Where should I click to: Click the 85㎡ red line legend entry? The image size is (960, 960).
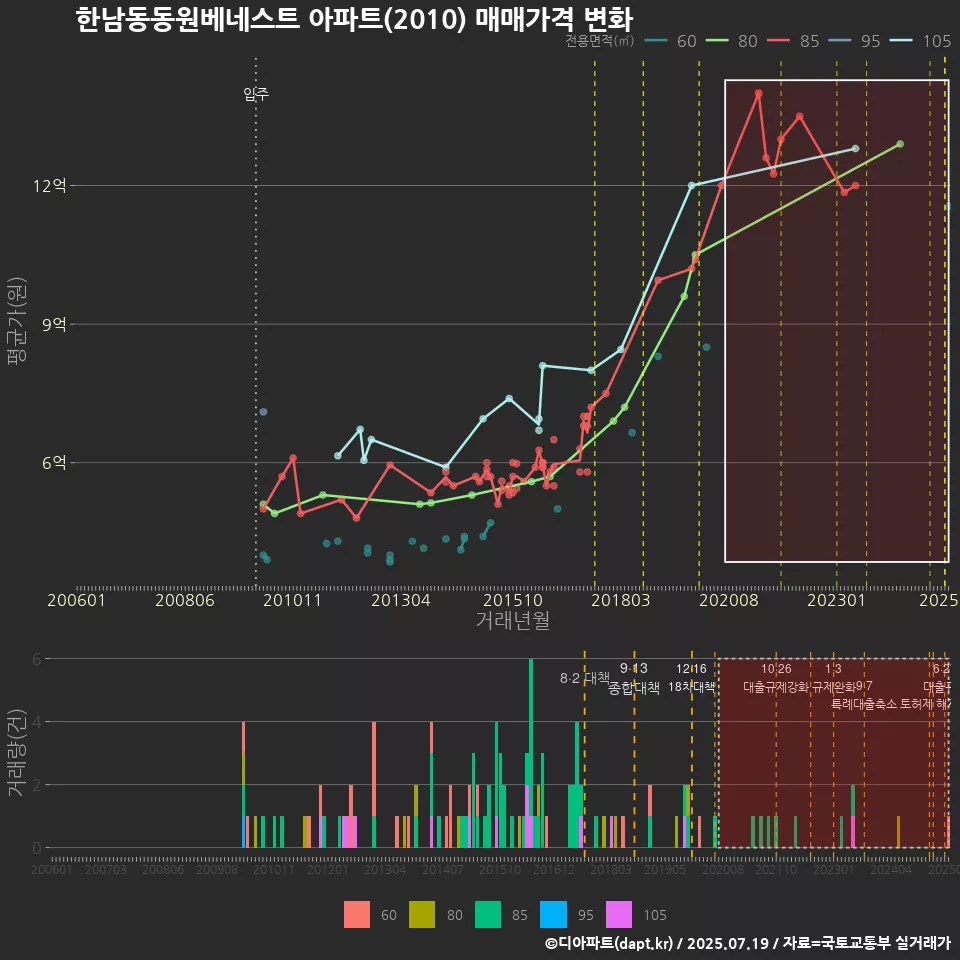(x=793, y=41)
